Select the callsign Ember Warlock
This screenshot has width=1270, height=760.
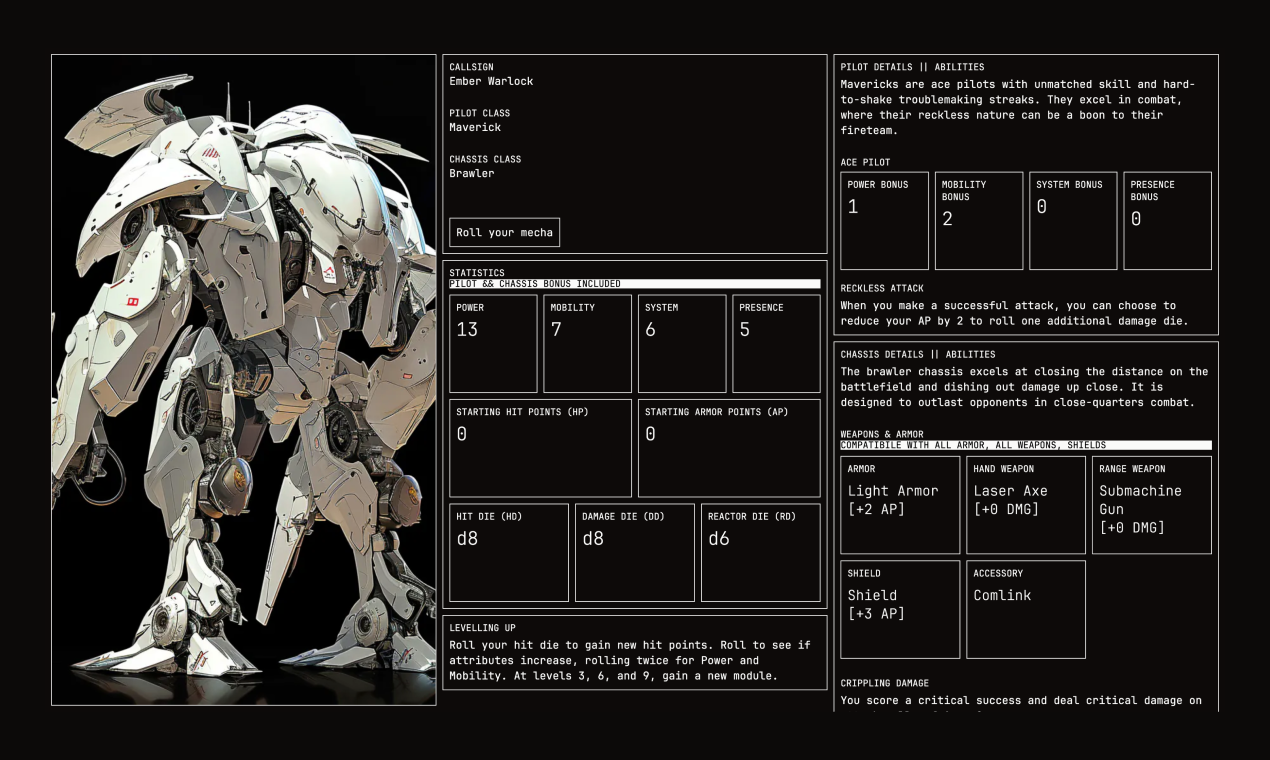coord(491,81)
